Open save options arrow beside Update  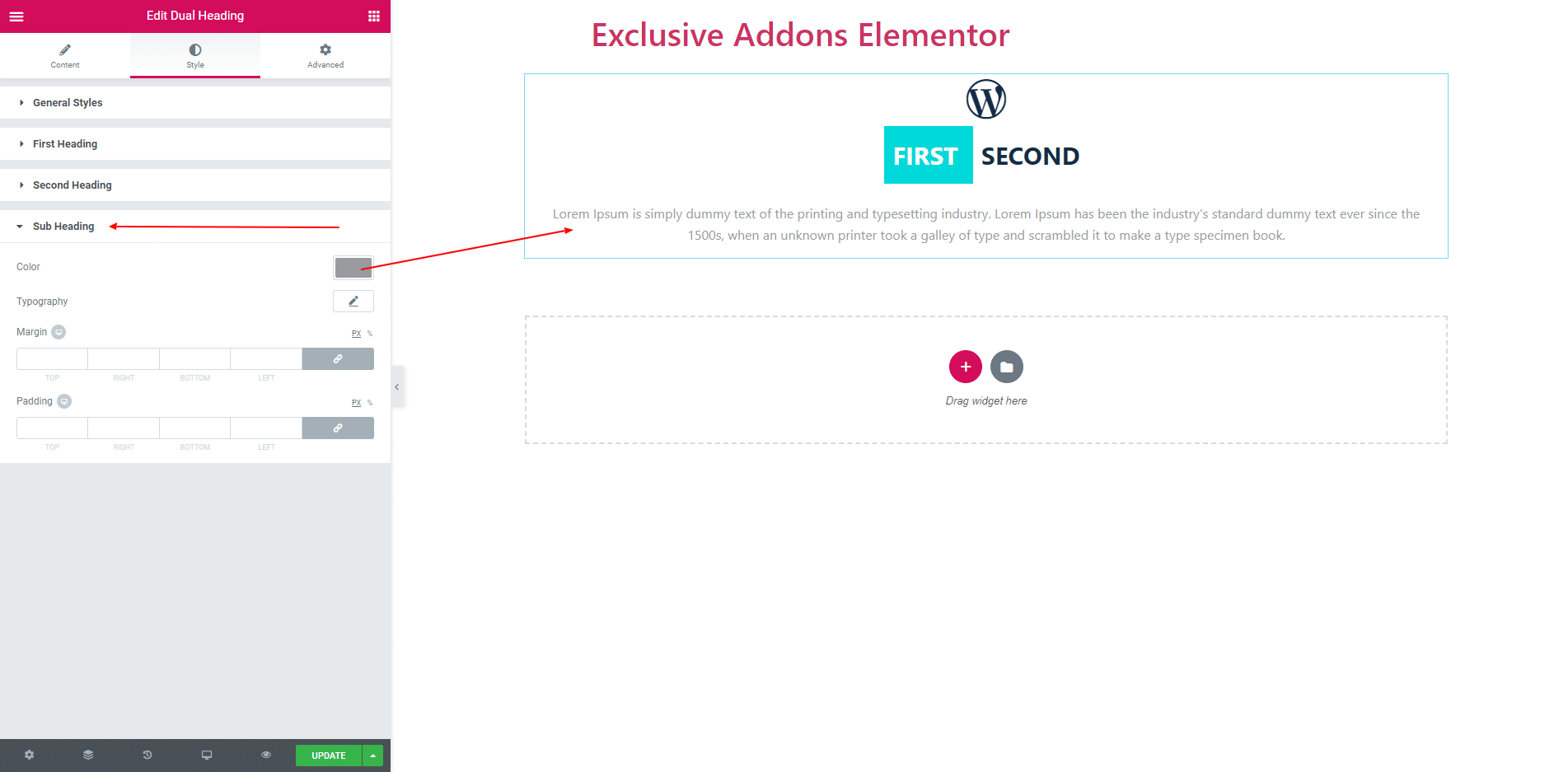373,756
